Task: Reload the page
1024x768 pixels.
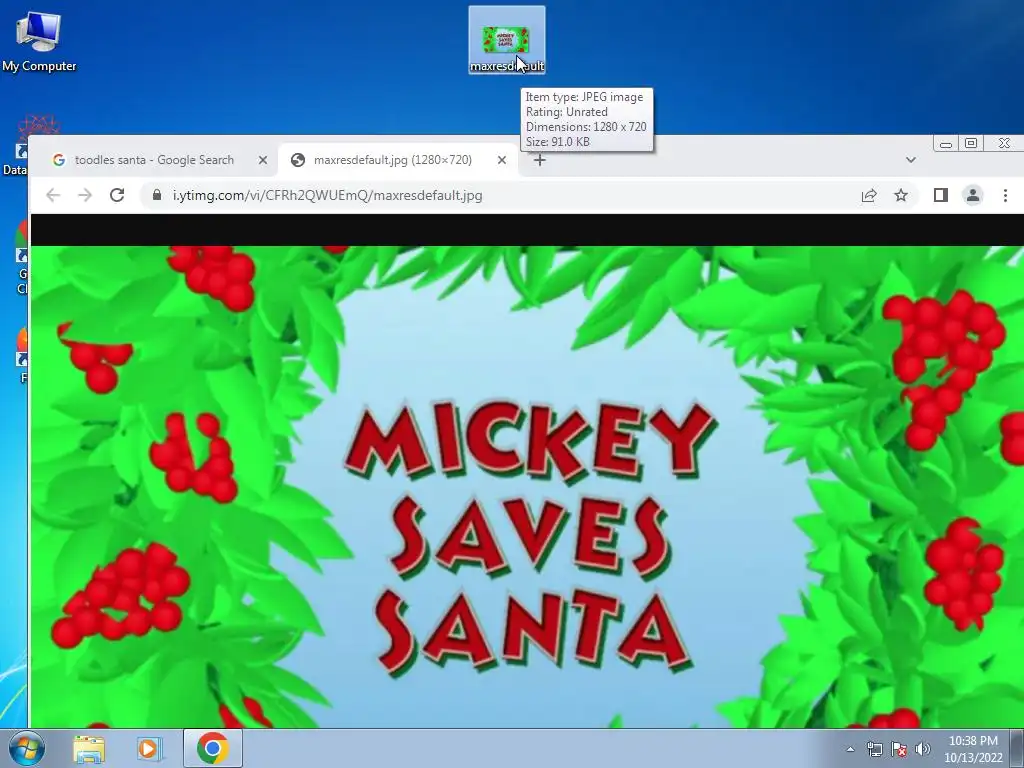Action: 117,195
